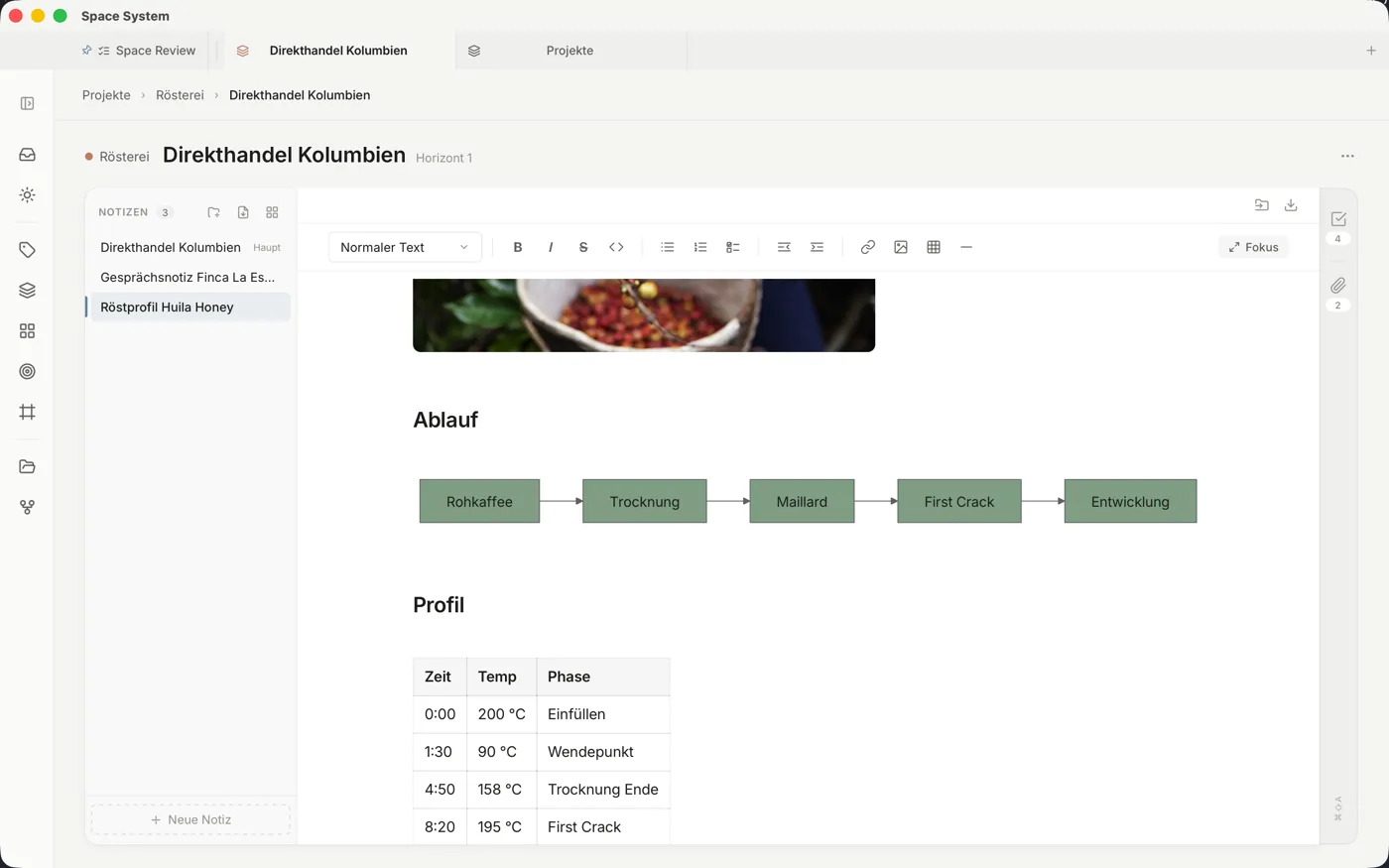Open the attachments paperclip panel
The image size is (1389, 868).
point(1338,286)
